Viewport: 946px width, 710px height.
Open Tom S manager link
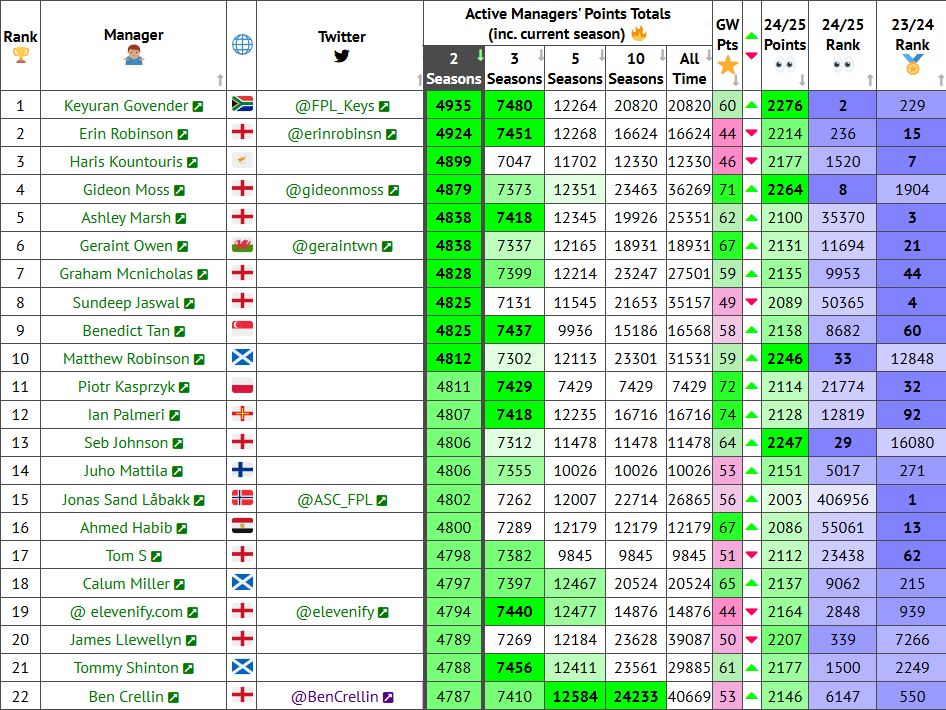point(133,556)
